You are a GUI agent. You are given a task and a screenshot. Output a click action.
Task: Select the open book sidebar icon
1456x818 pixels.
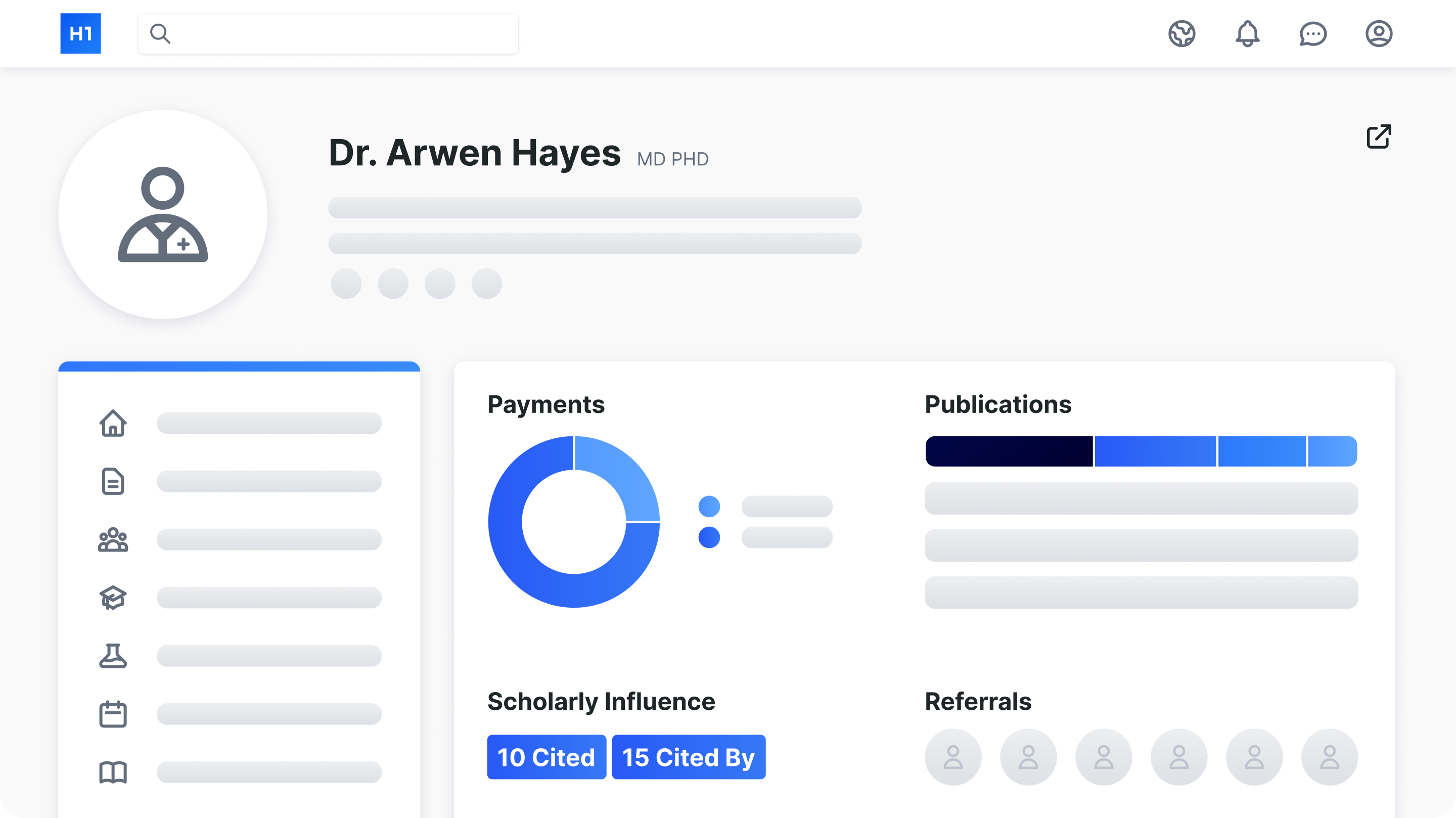pos(113,772)
